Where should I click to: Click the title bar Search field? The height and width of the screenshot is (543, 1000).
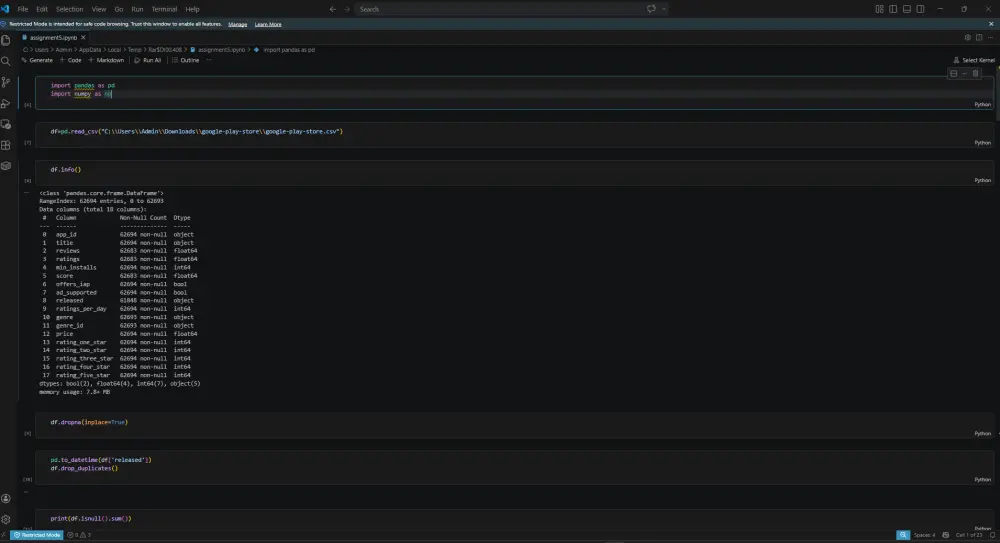(497, 9)
